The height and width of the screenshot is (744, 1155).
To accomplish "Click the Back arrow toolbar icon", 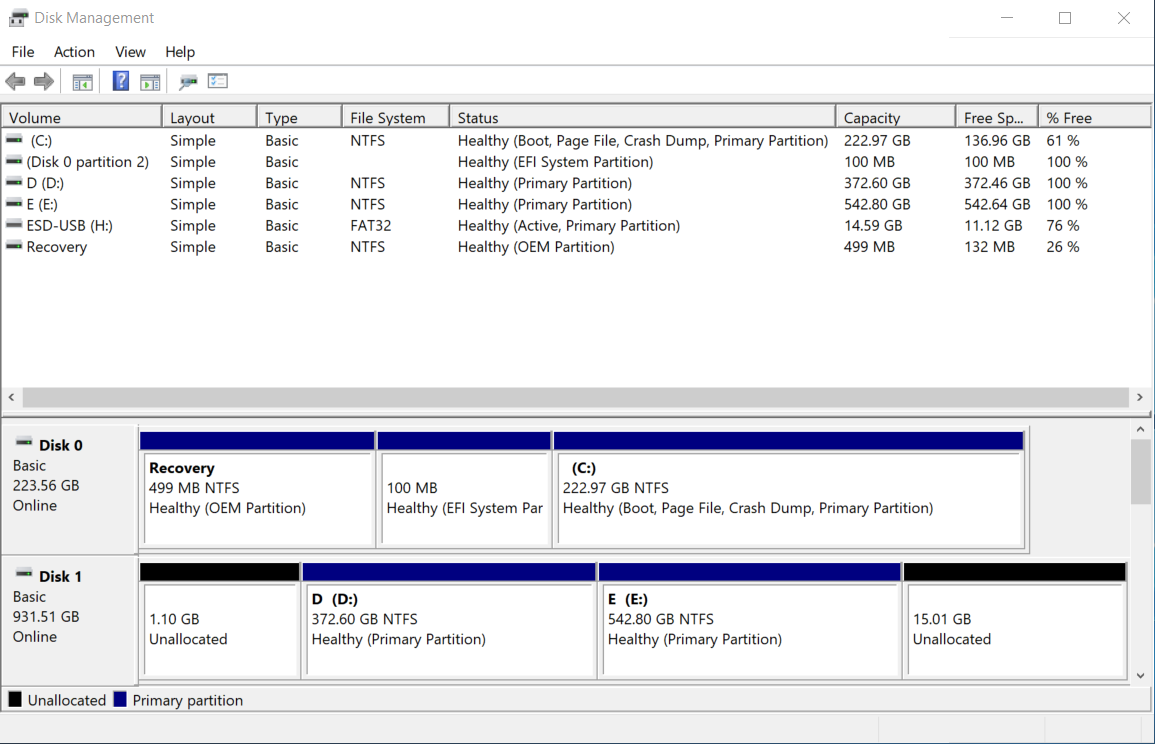I will [15, 81].
